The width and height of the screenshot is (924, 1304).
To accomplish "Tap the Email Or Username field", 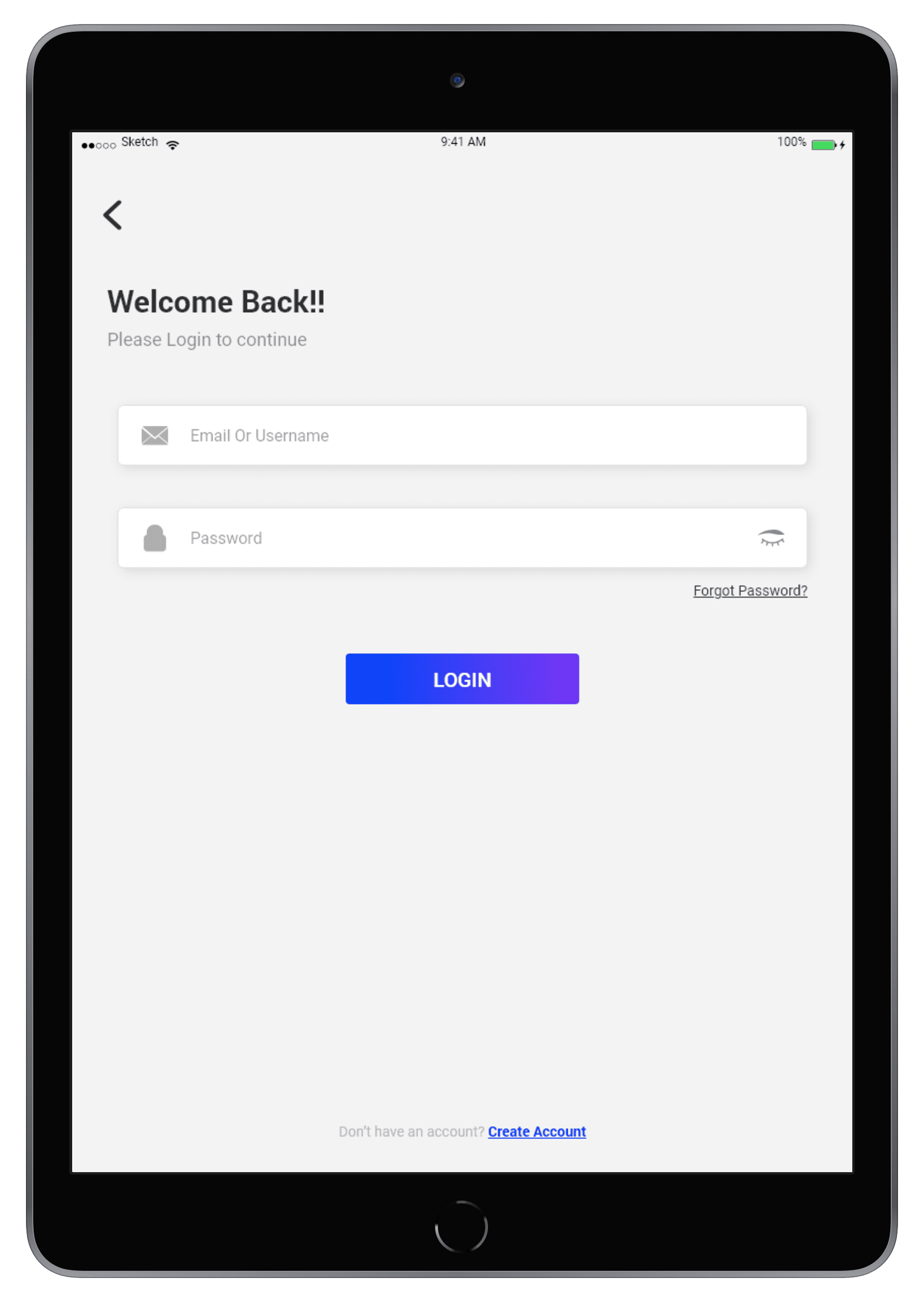I will click(462, 435).
